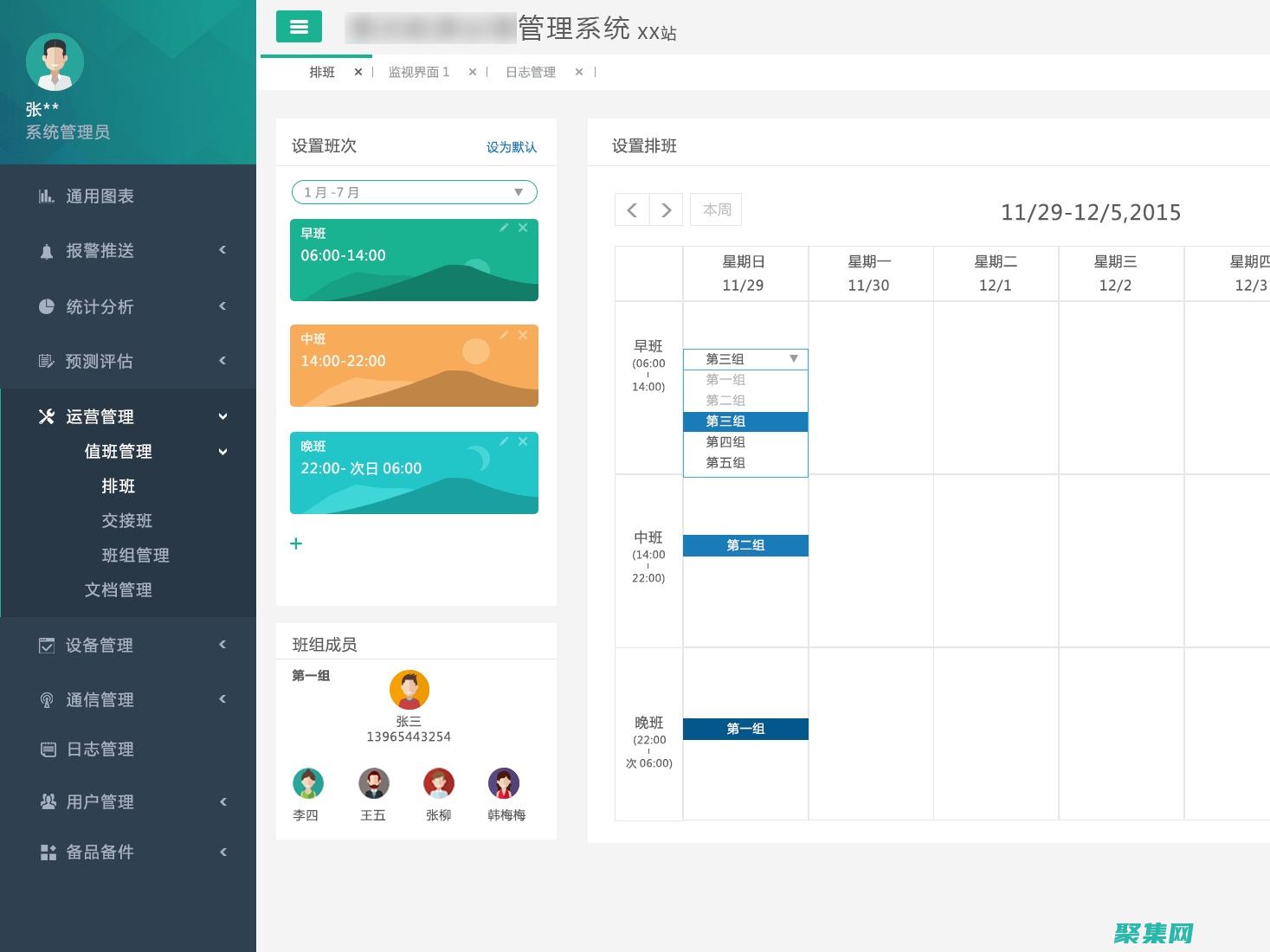Add a new shift with the + icon

pos(296,544)
